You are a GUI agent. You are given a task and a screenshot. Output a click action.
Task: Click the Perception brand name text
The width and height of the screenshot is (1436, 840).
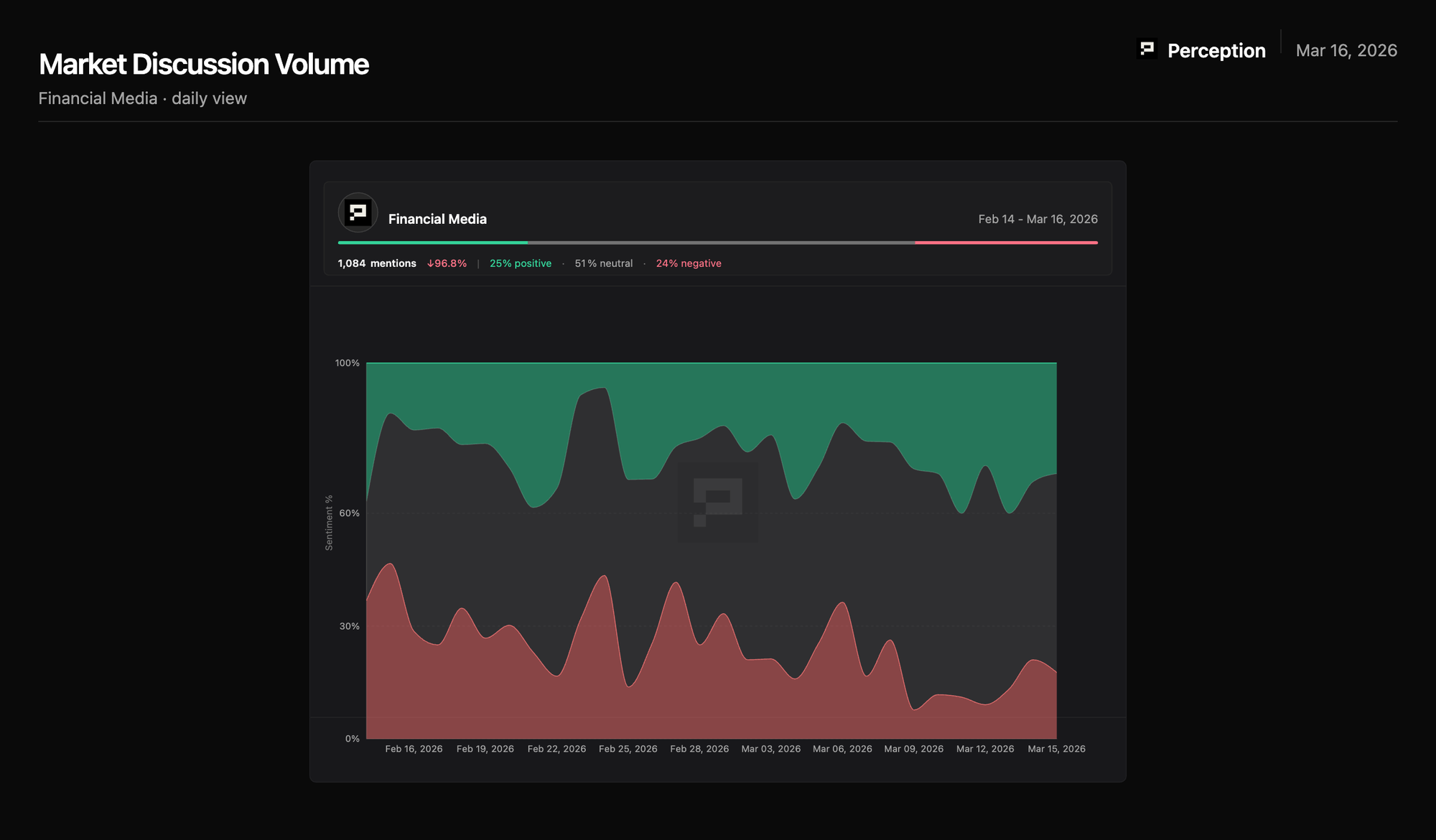pos(1216,51)
